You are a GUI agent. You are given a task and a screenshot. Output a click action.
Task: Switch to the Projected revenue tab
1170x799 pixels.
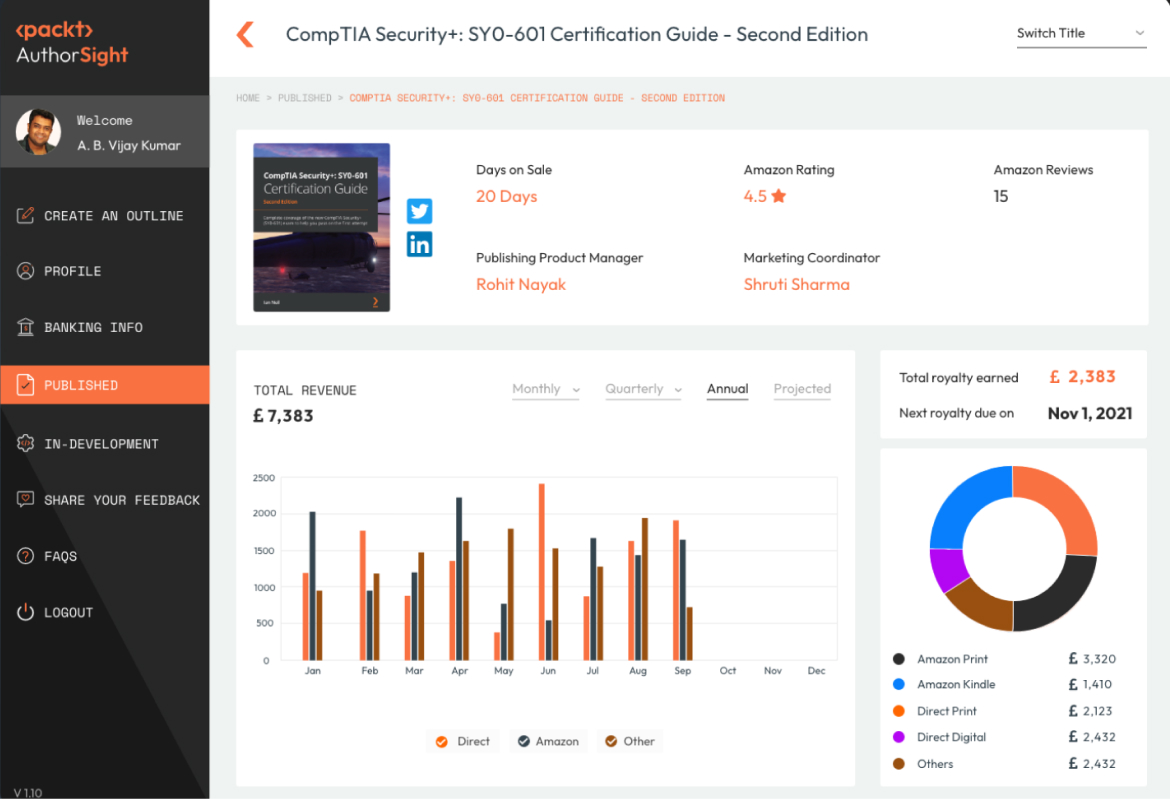coord(802,389)
